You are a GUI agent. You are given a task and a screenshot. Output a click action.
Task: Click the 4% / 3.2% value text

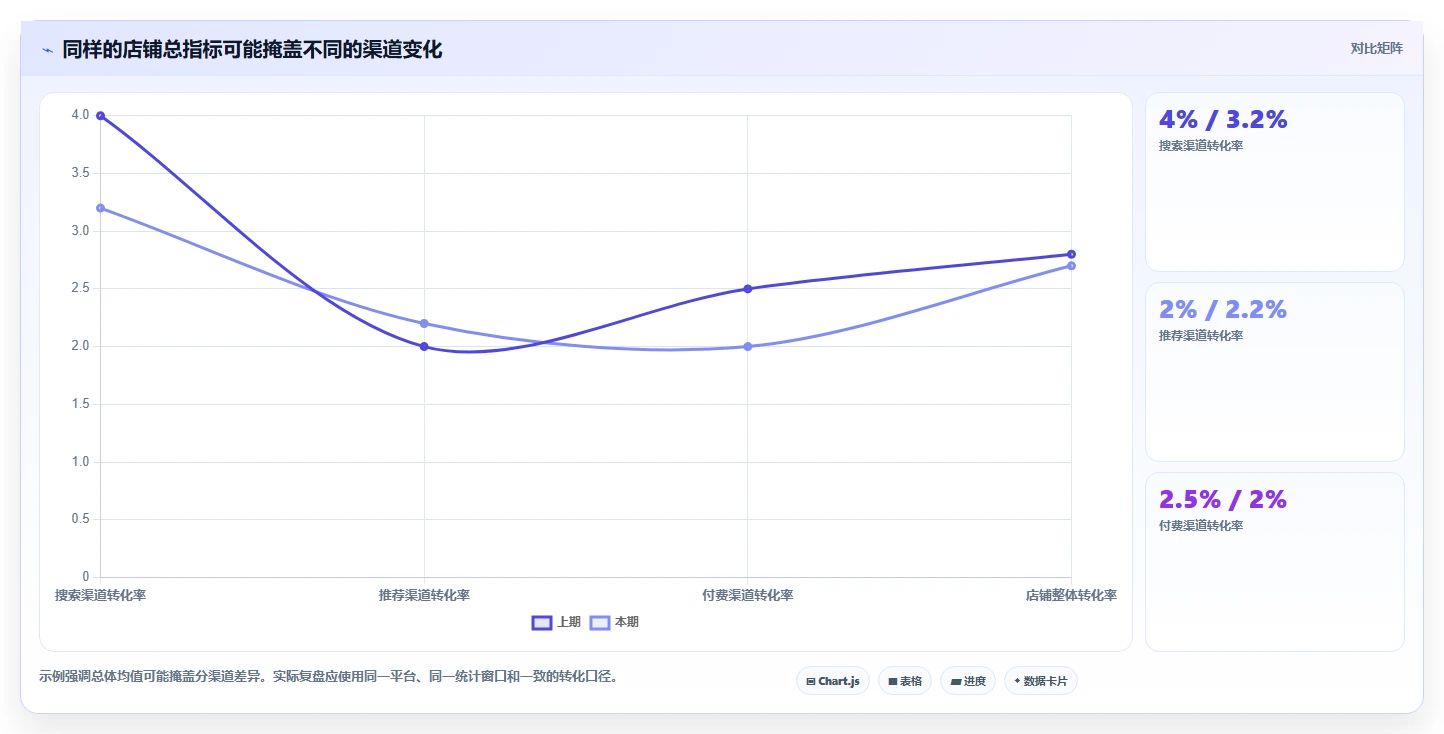pos(1223,120)
